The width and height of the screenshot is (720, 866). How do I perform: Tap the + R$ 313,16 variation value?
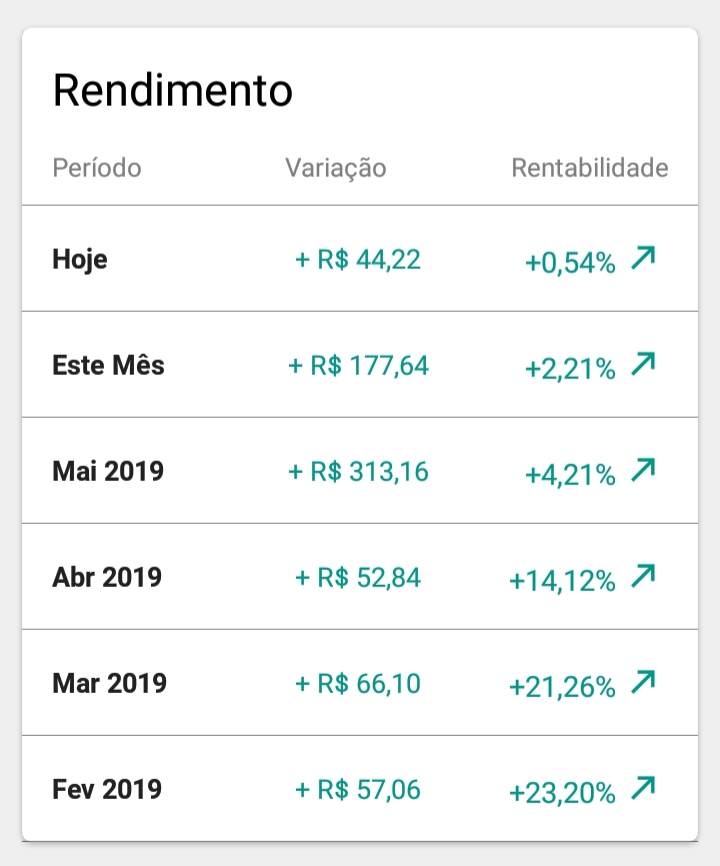point(358,472)
